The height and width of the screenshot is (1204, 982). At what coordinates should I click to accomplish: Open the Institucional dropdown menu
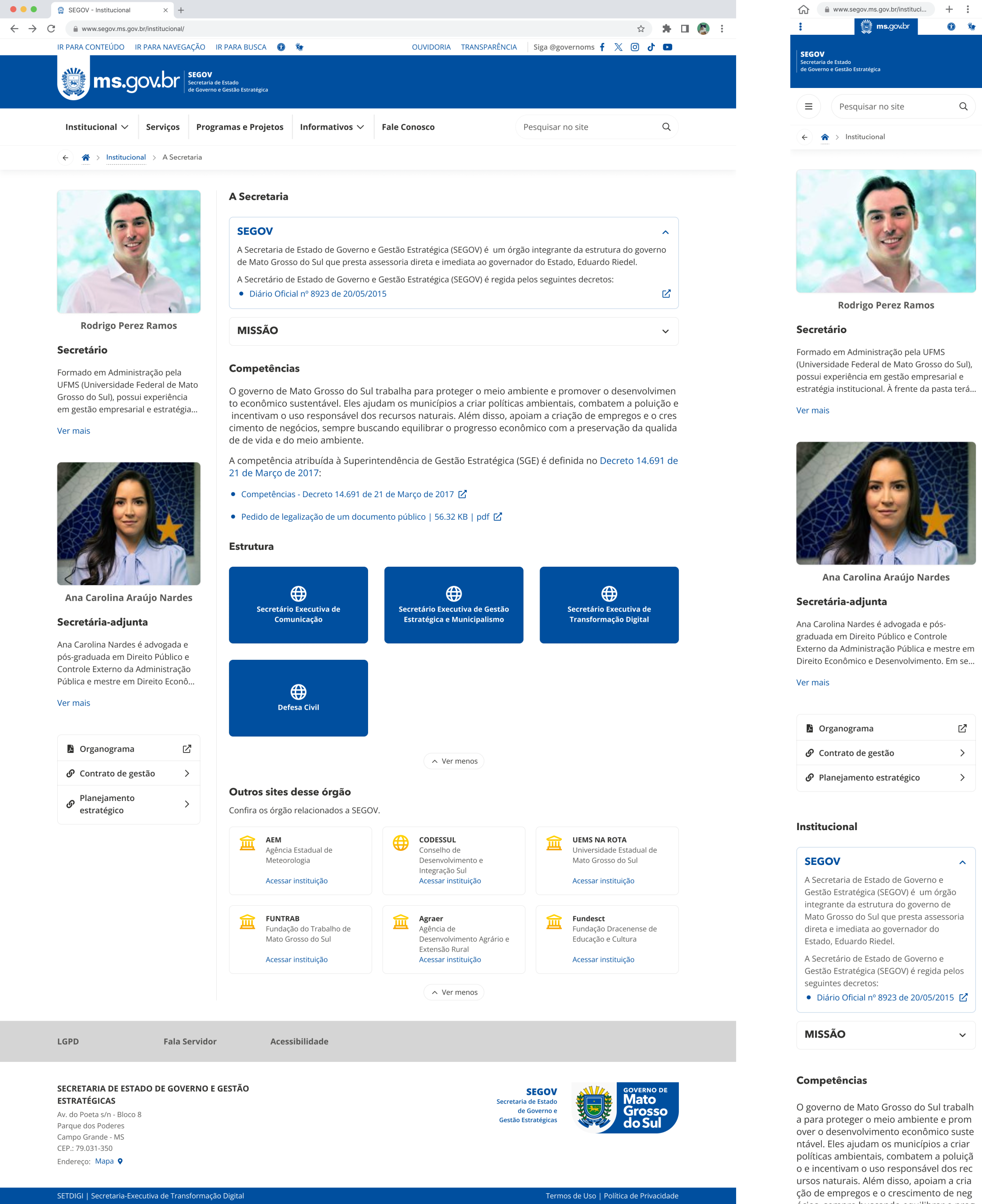tap(97, 127)
